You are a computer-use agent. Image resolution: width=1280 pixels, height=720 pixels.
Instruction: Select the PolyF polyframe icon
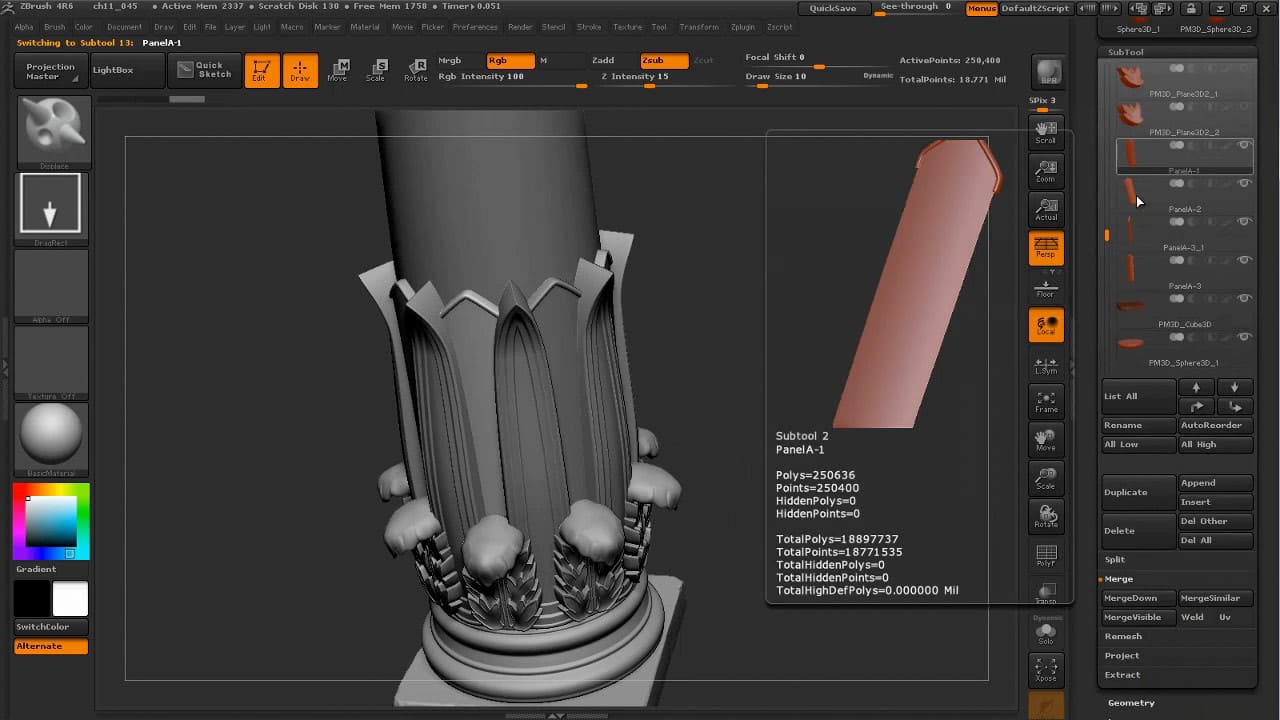click(x=1045, y=555)
